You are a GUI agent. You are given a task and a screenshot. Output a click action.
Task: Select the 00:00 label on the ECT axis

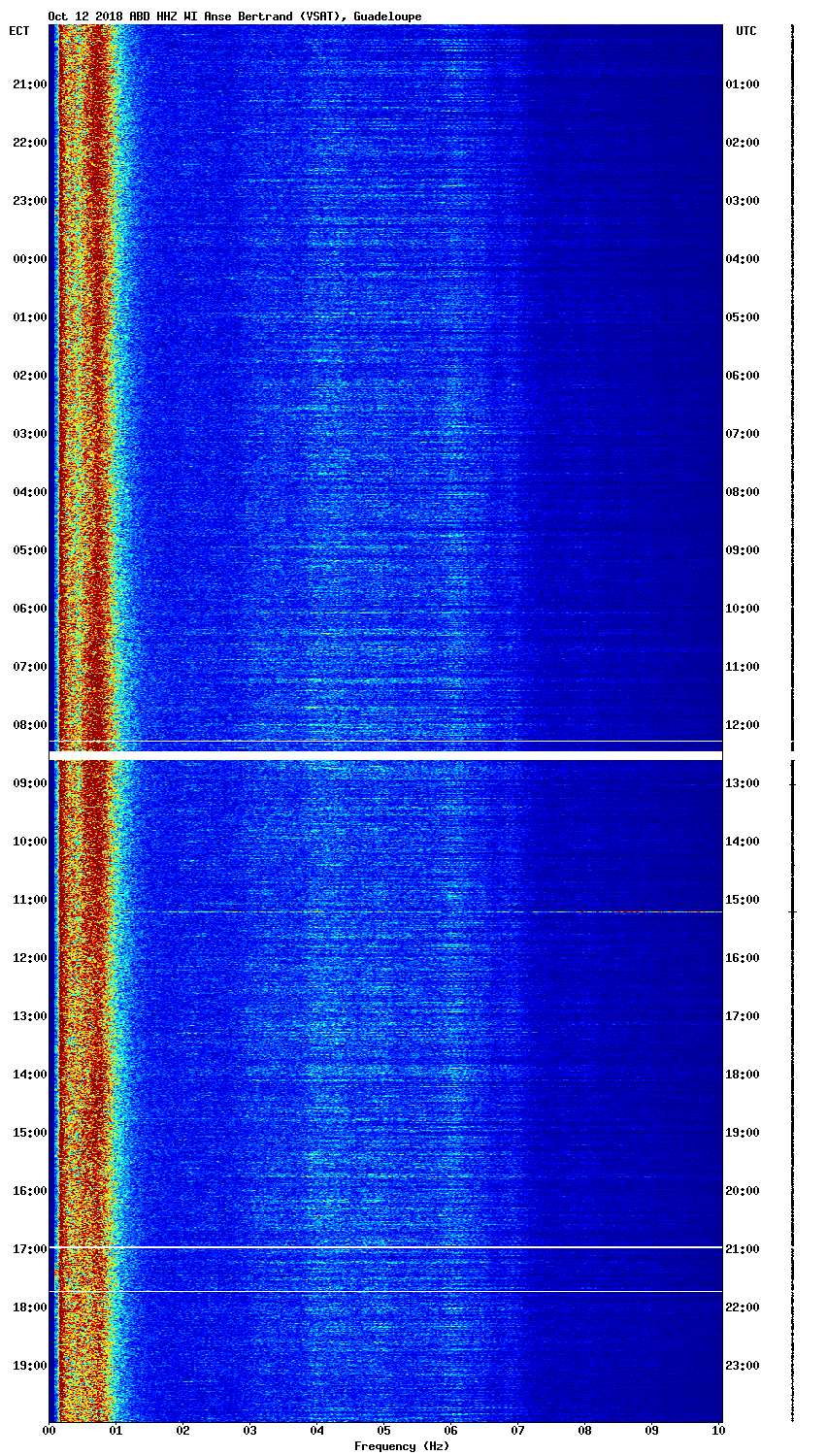29,259
